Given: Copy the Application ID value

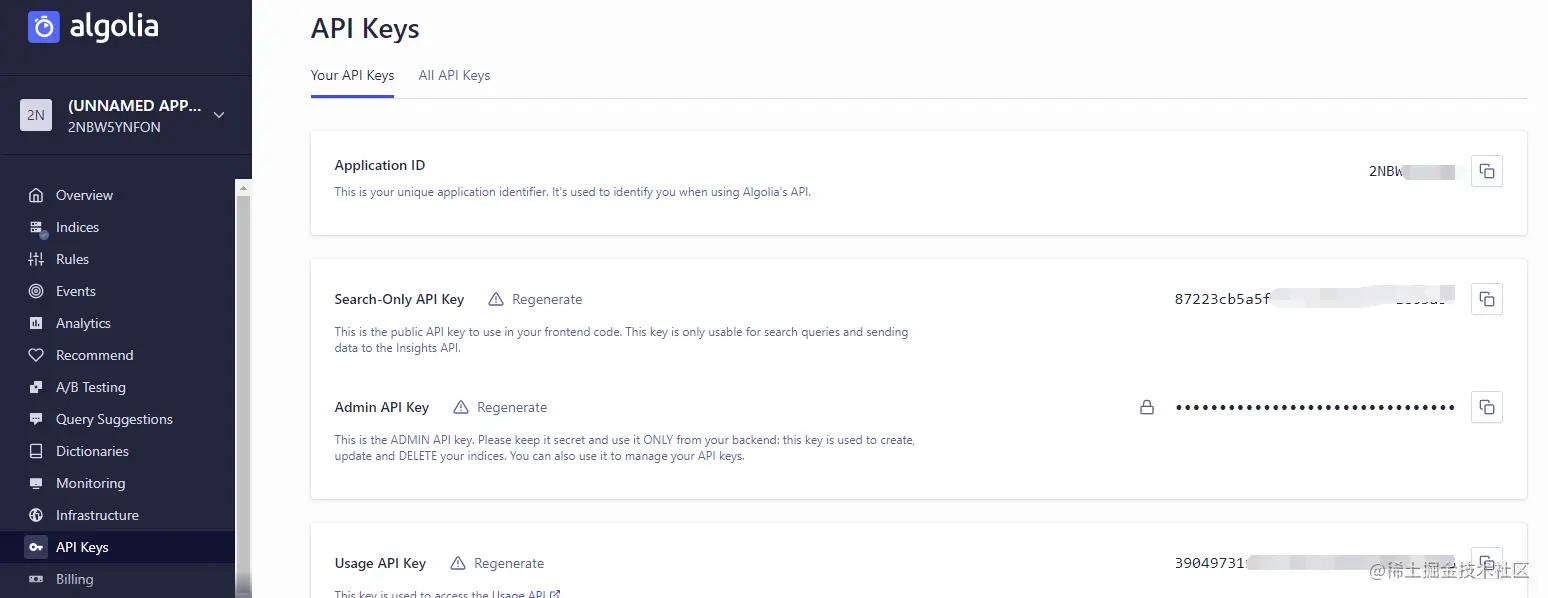Looking at the screenshot, I should 1487,171.
